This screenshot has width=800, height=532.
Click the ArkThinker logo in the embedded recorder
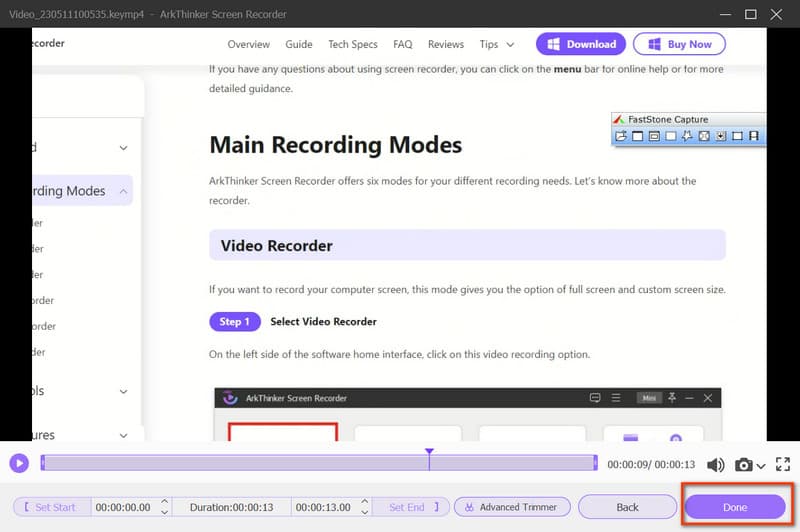(230, 398)
